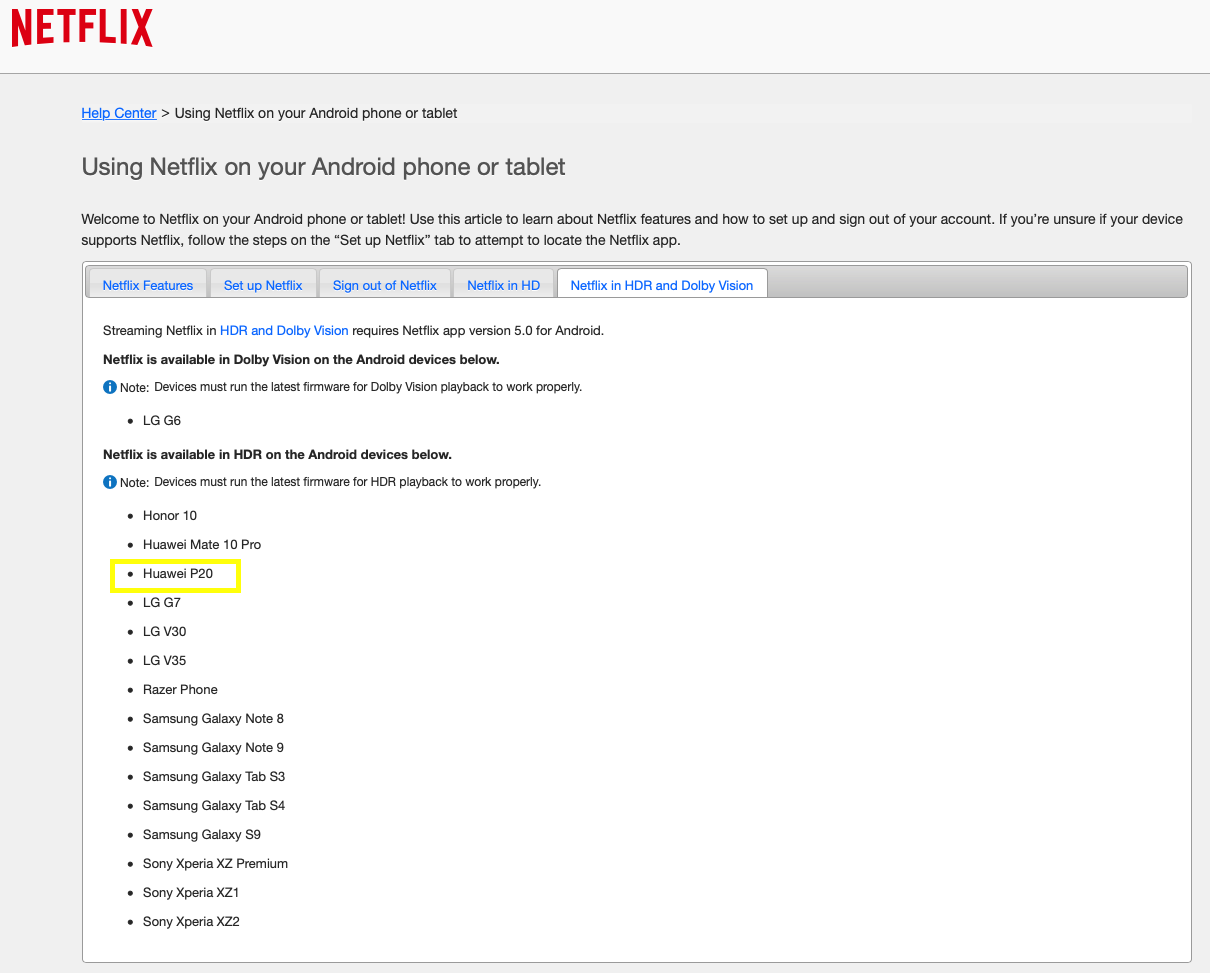This screenshot has height=973, width=1210.
Task: Click Samsung Galaxy Note 8 entry
Action: point(214,719)
